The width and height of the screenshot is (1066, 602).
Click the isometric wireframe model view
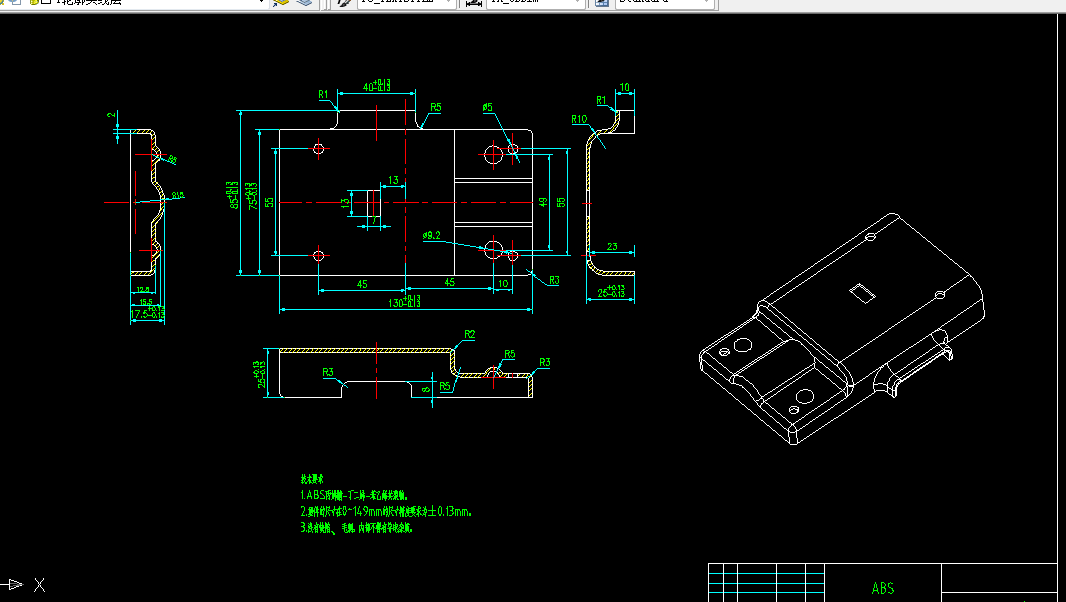point(843,329)
